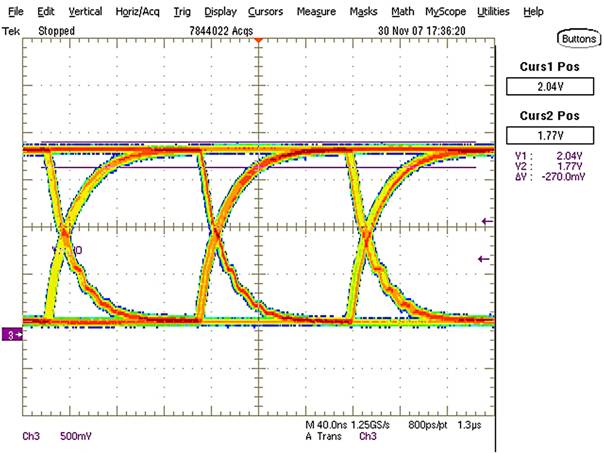Open the Cursors menu
604x453 pixels.
[266, 11]
